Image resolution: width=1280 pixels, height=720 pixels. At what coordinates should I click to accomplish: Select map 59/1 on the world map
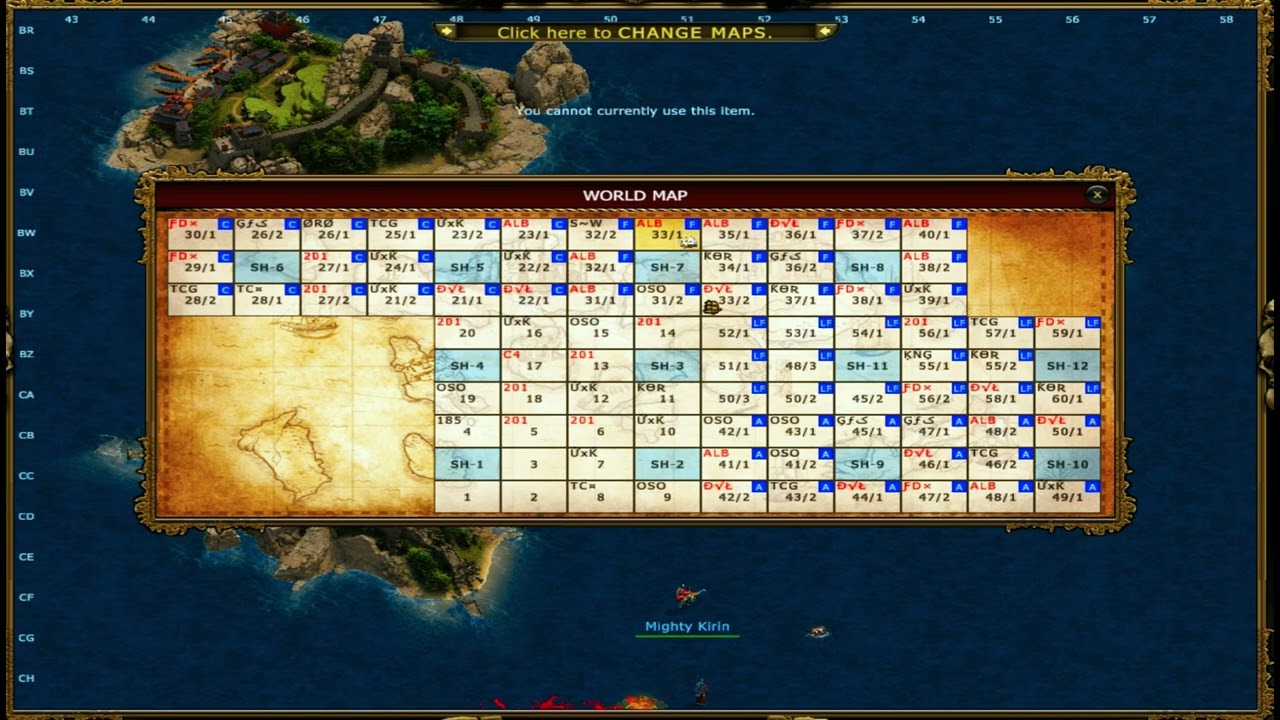click(1068, 333)
